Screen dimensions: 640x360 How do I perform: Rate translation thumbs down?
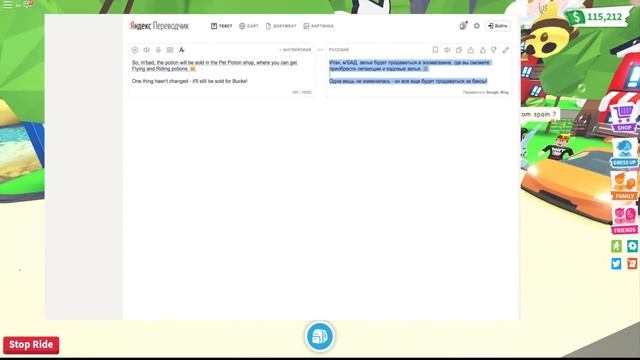[x=494, y=50]
